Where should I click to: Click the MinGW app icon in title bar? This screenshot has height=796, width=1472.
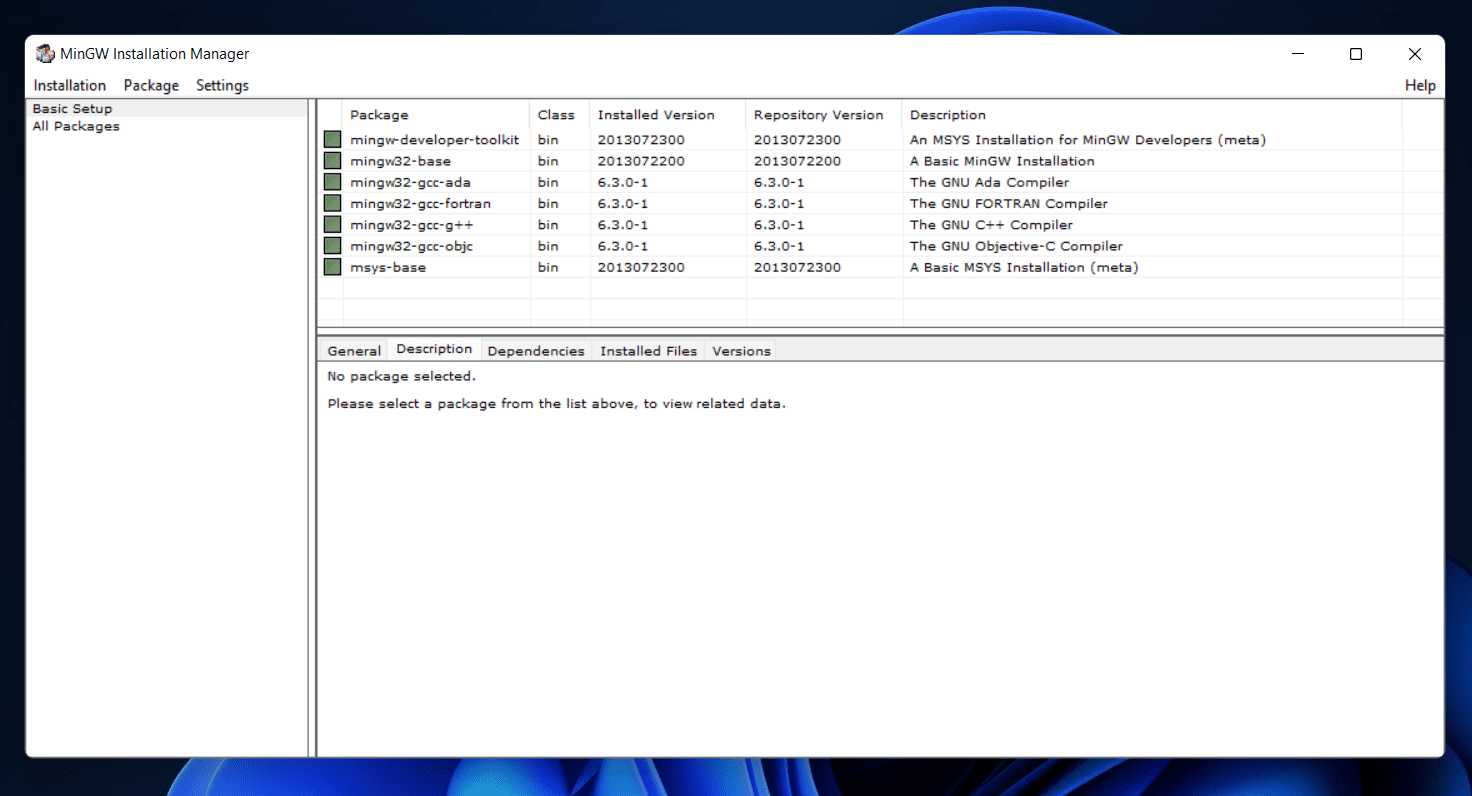45,54
